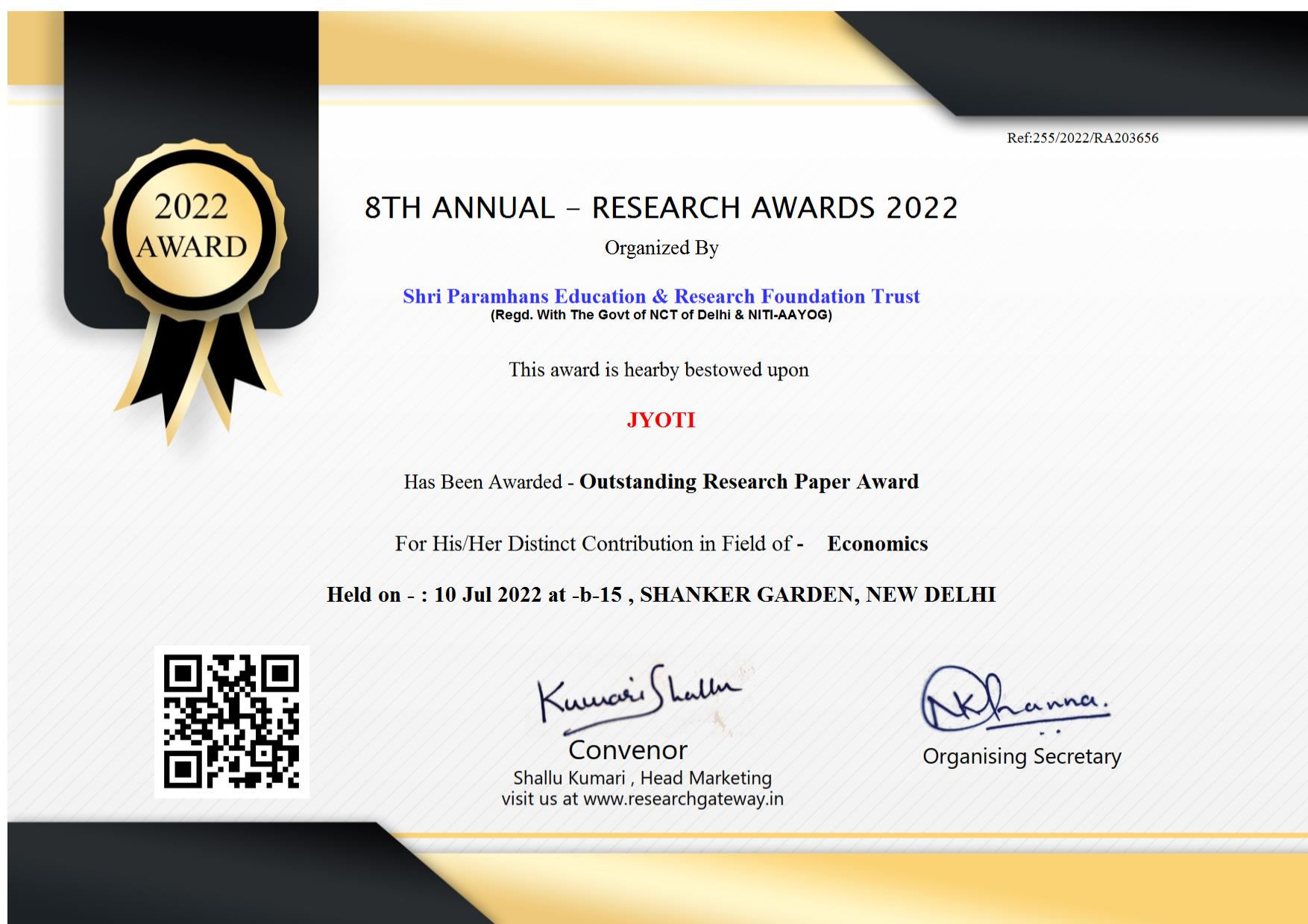This screenshot has width=1308, height=924.
Task: Click the Kumari Shallu signature
Action: coord(638,695)
